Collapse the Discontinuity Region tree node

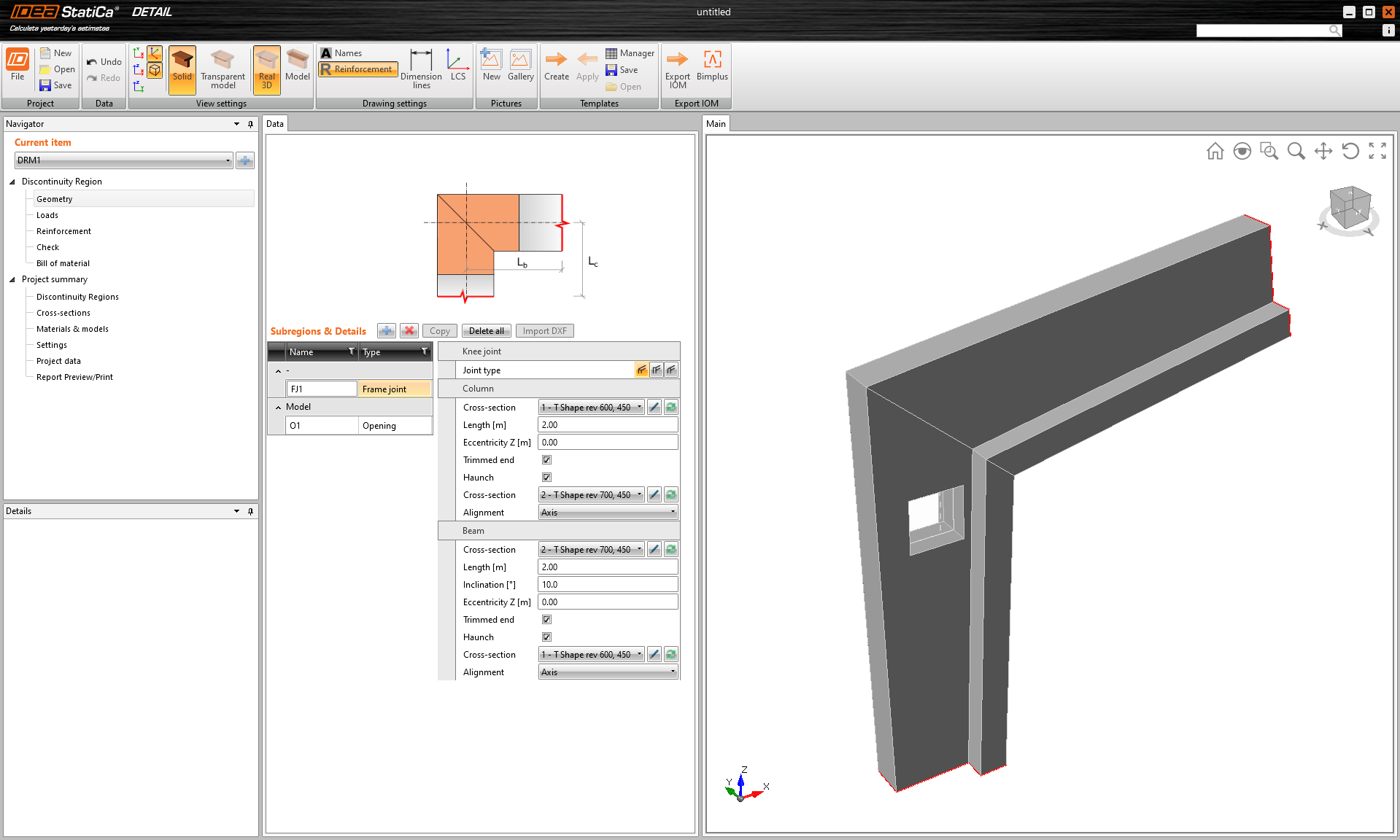(x=12, y=182)
